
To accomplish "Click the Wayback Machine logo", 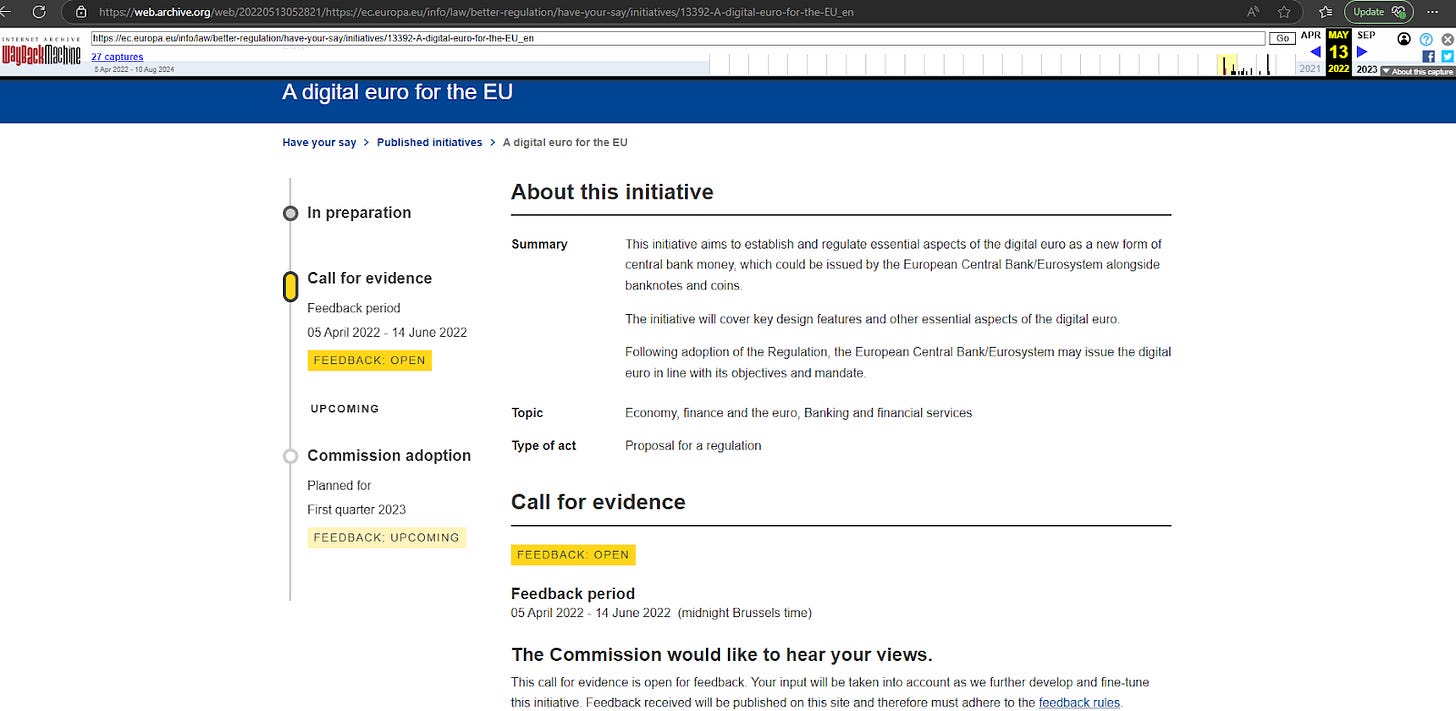I will (41, 53).
